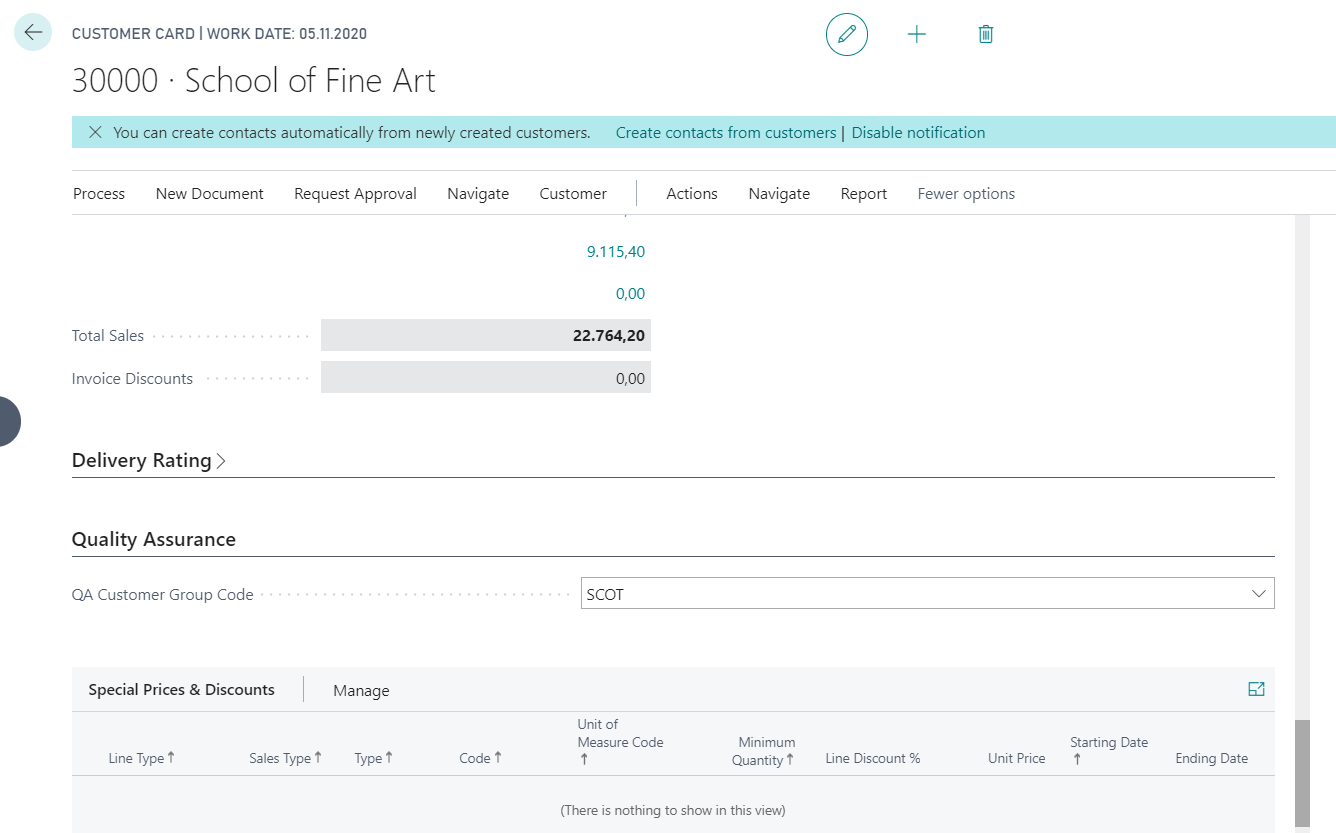Screen dimensions: 1336x833
Task: Click Disable notification link
Action: (918, 132)
